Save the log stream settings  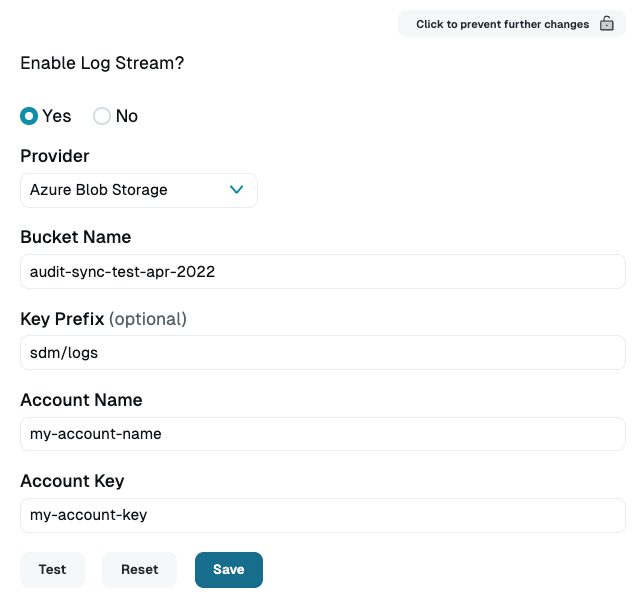pyautogui.click(x=228, y=570)
